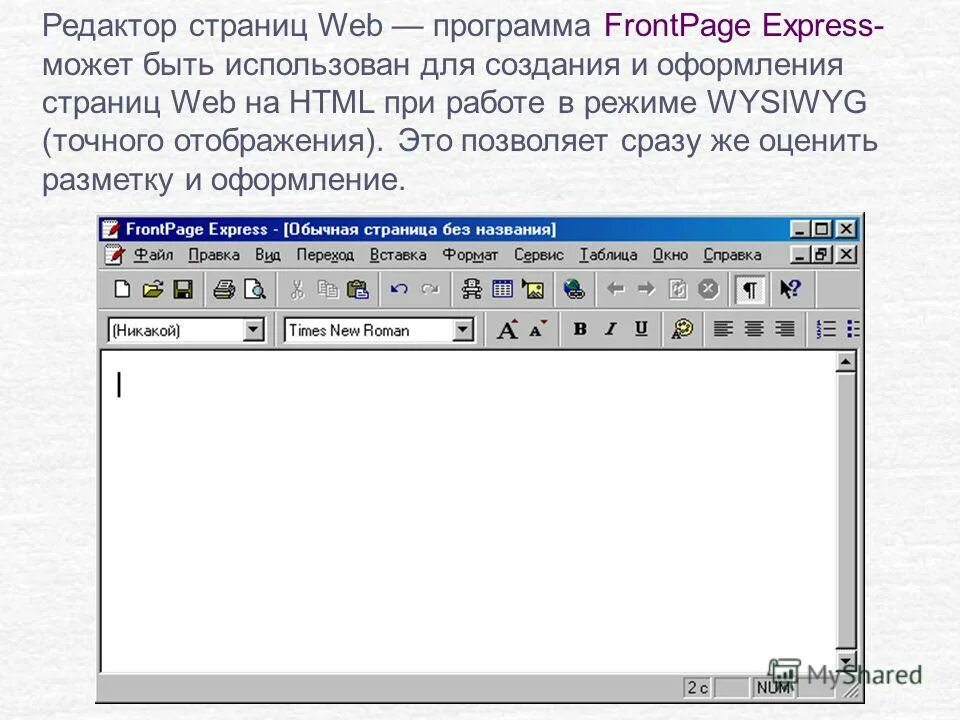Open the Переход menu
This screenshot has width=960, height=720.
[325, 255]
